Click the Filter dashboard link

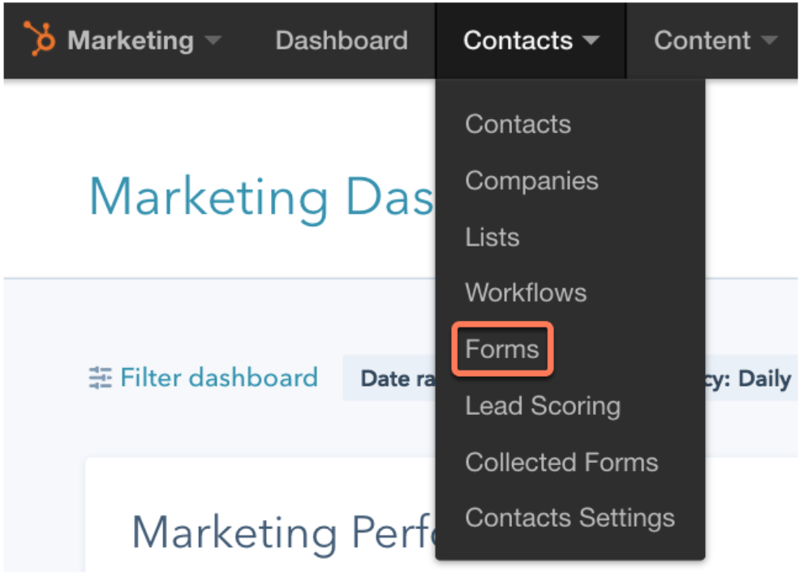tap(218, 378)
